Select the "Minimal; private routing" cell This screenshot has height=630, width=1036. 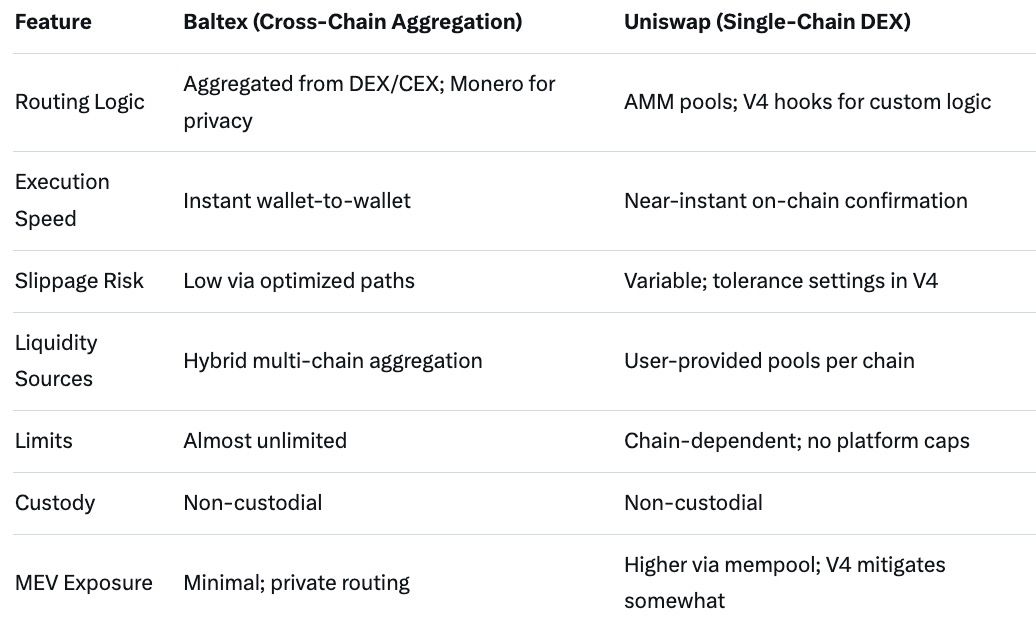[x=296, y=583]
